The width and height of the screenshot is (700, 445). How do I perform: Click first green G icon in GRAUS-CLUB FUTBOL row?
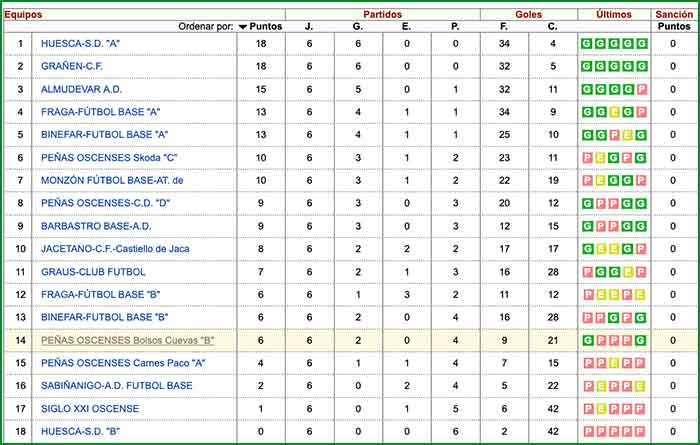click(x=600, y=272)
